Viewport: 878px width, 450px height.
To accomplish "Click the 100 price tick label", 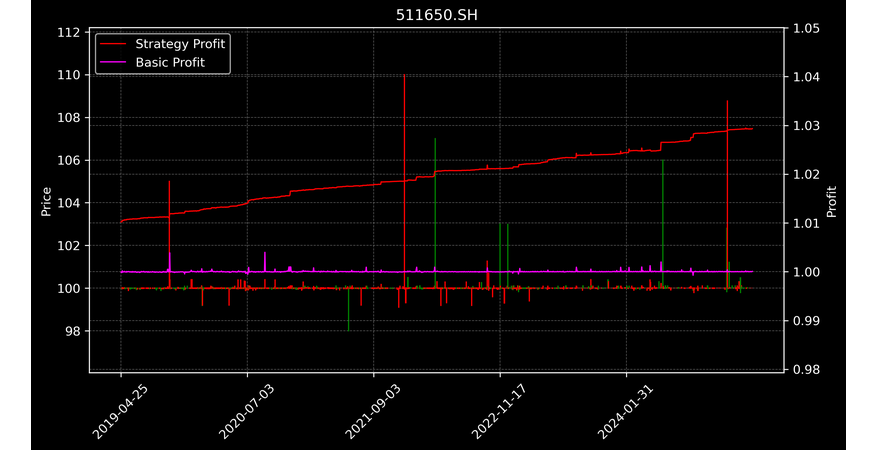I will pos(68,288).
